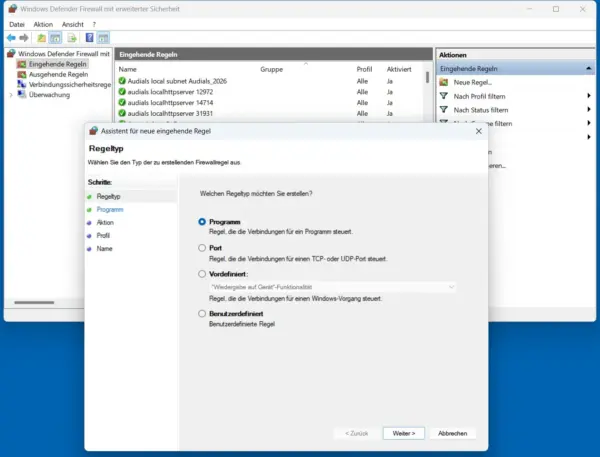The width and height of the screenshot is (600, 457).
Task: Open help via the question mark toolbar icon
Action: 90,38
